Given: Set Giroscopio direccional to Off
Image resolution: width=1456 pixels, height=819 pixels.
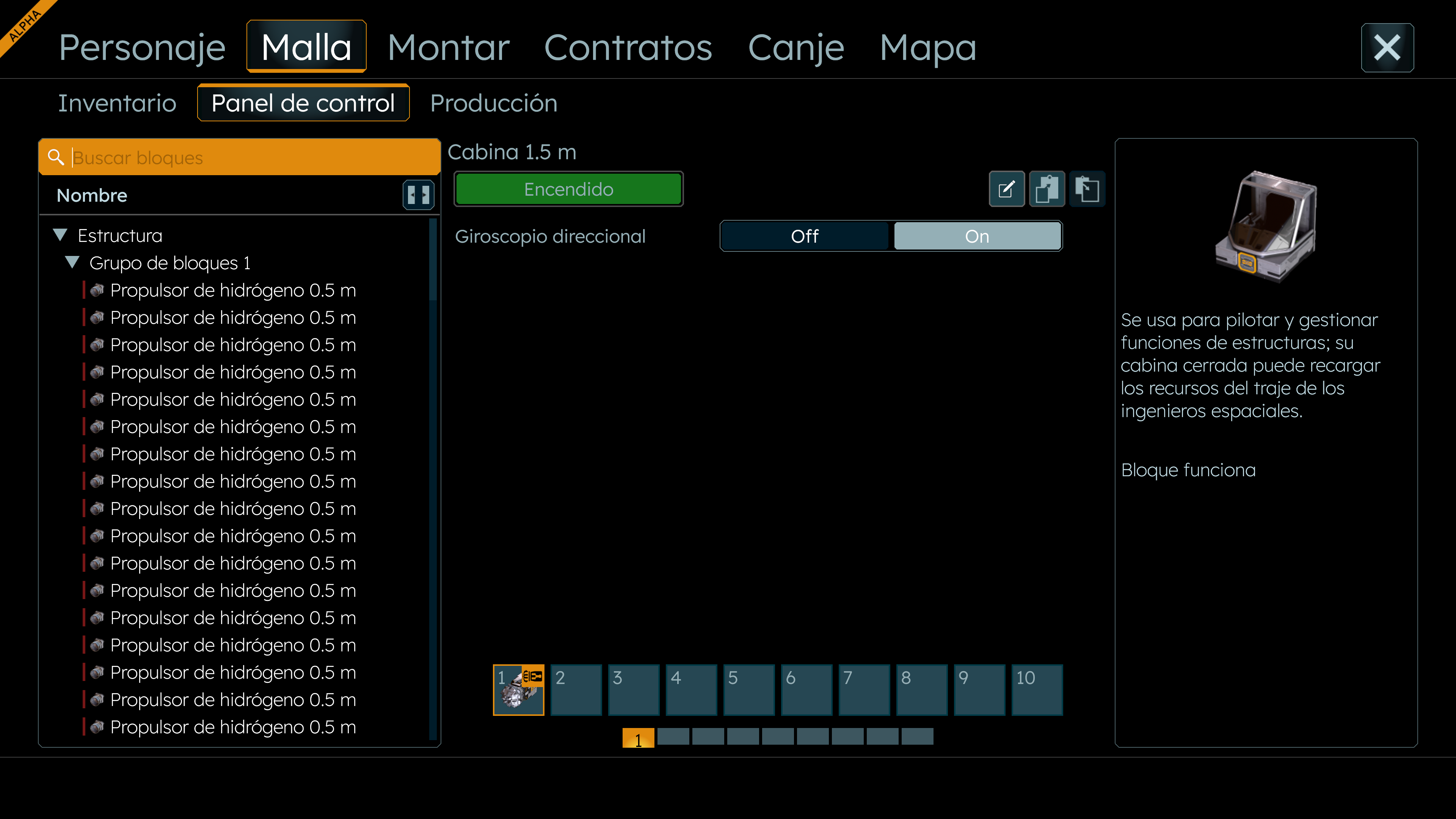Looking at the screenshot, I should [x=804, y=236].
